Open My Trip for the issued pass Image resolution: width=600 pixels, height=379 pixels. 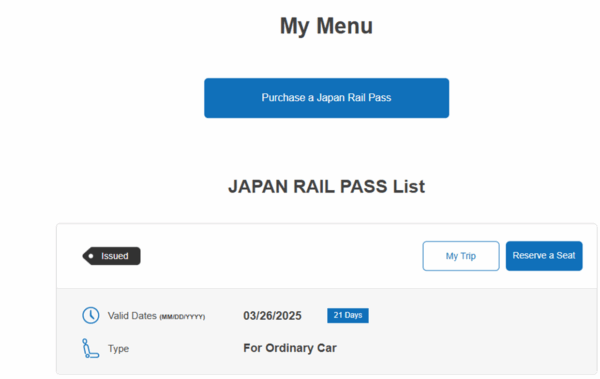coord(461,256)
